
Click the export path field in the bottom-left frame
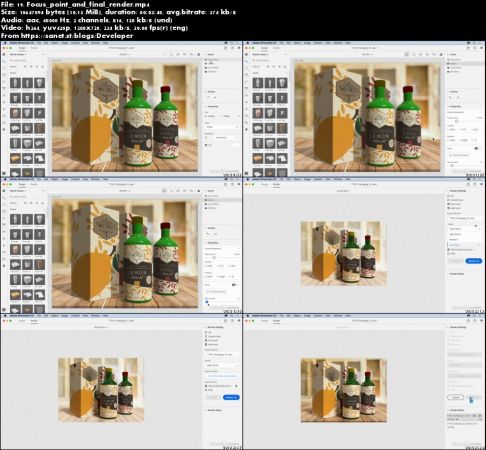222,376
